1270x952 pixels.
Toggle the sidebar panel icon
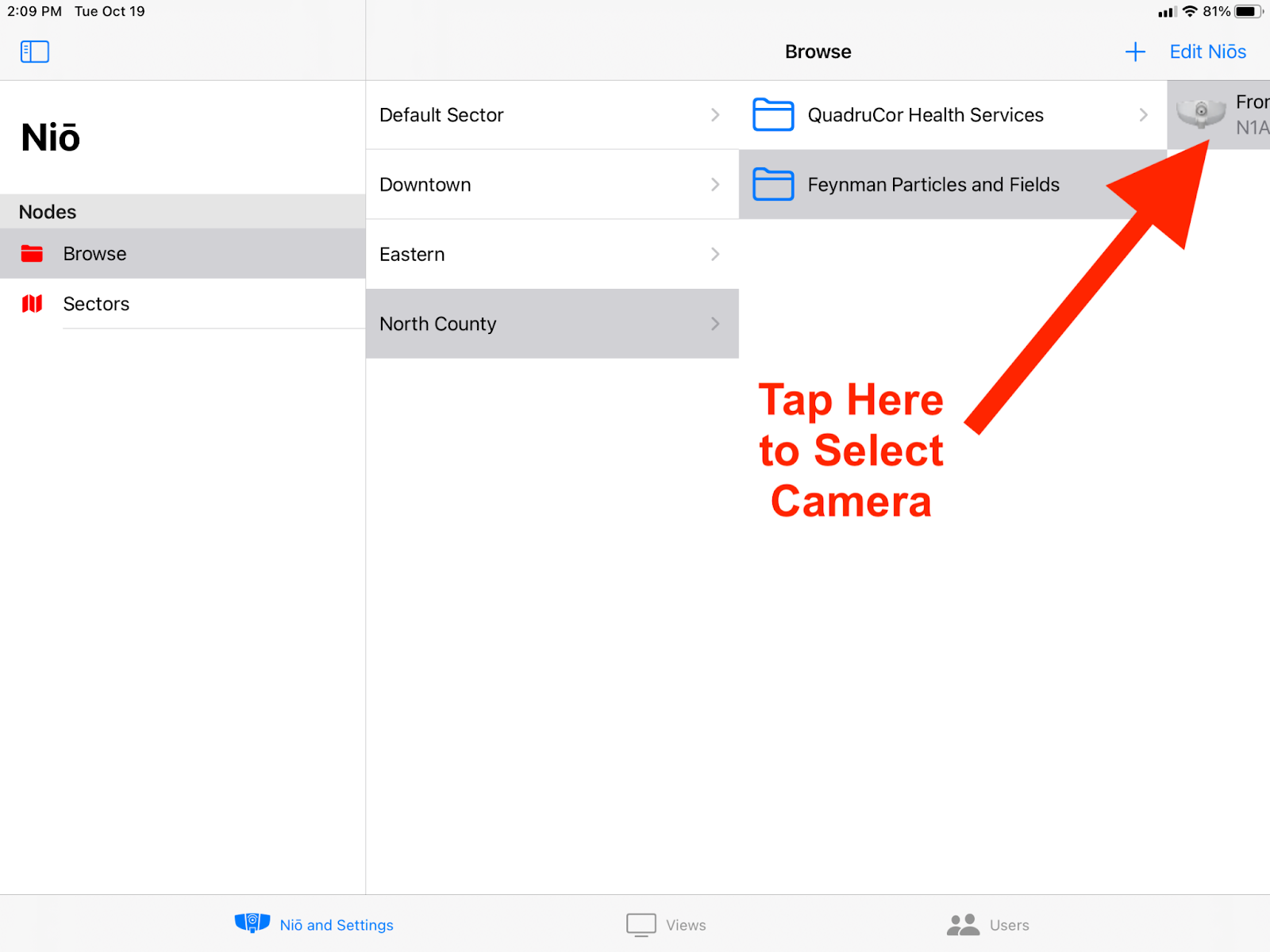34,52
